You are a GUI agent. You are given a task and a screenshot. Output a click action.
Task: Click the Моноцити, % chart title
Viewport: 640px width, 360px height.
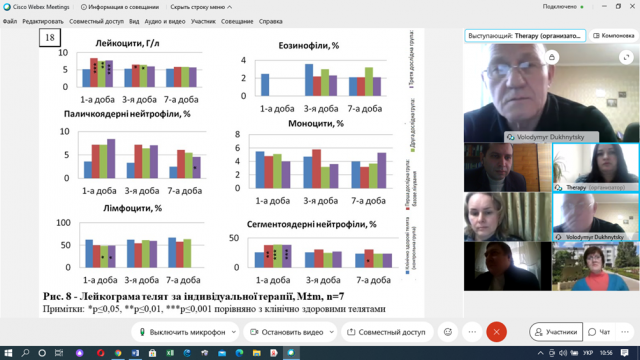[x=316, y=123]
